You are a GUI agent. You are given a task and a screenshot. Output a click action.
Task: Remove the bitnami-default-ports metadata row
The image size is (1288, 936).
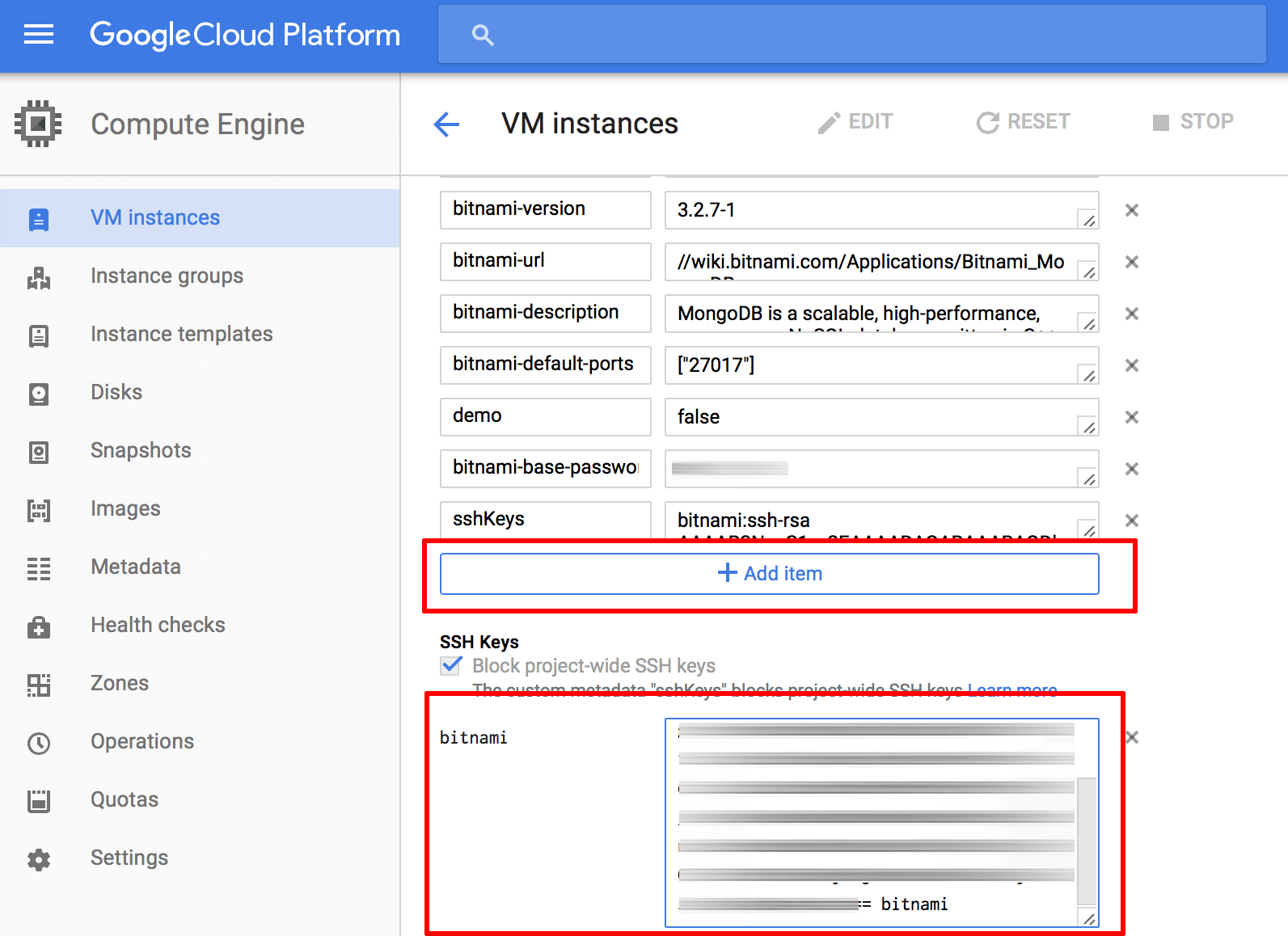point(1132,365)
